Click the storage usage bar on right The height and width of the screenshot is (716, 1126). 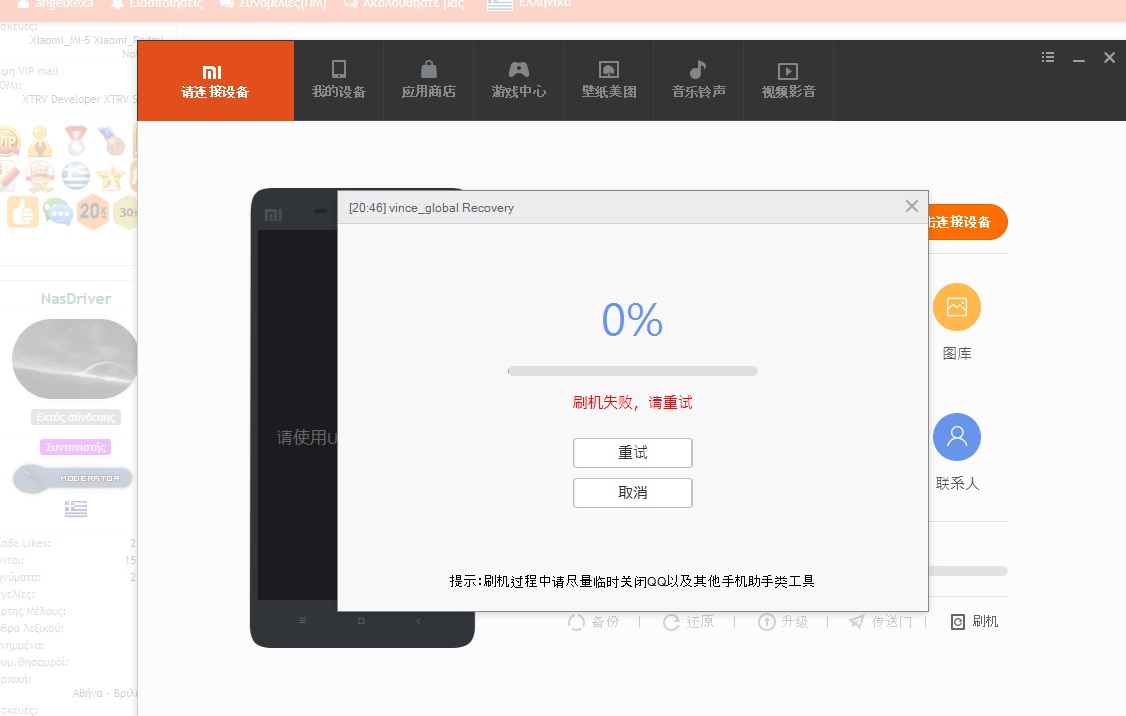[x=968, y=571]
